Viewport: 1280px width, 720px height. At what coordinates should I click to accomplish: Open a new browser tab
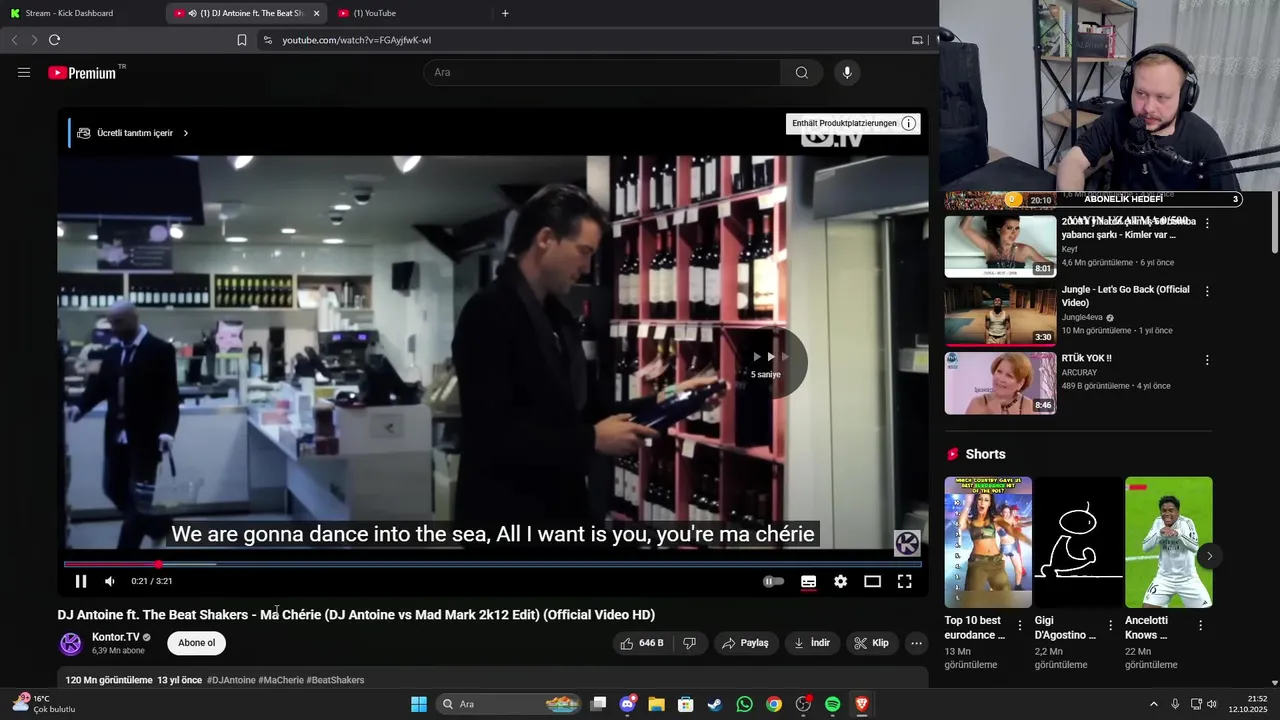tap(505, 13)
